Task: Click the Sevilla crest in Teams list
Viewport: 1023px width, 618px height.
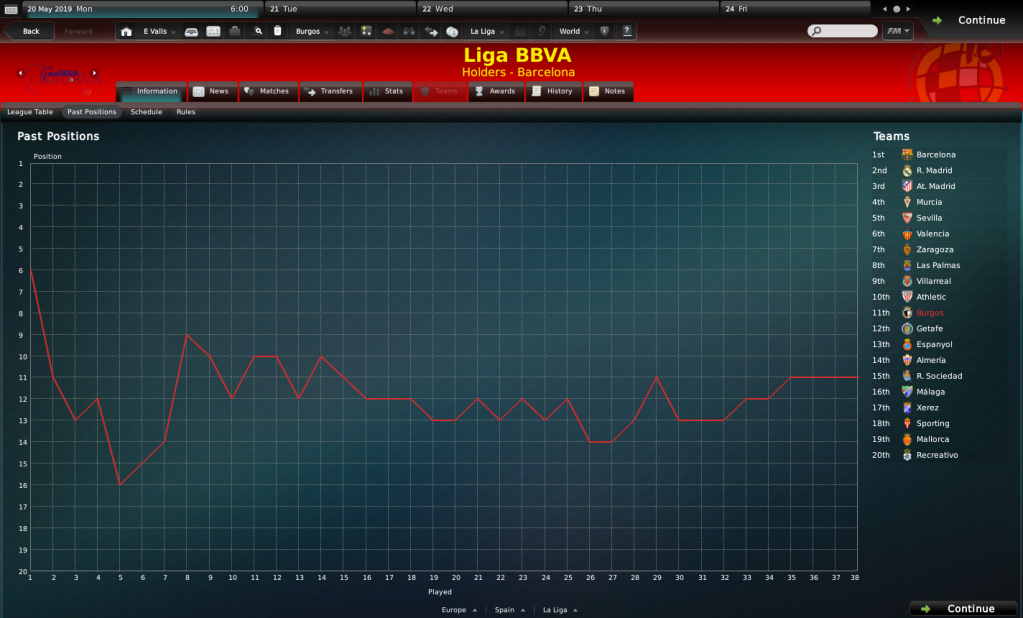Action: [x=907, y=218]
